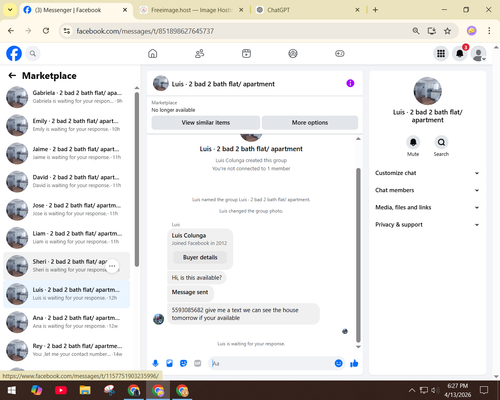Click the Luis Colunga name in card
The image size is (500, 400).
click(189, 235)
